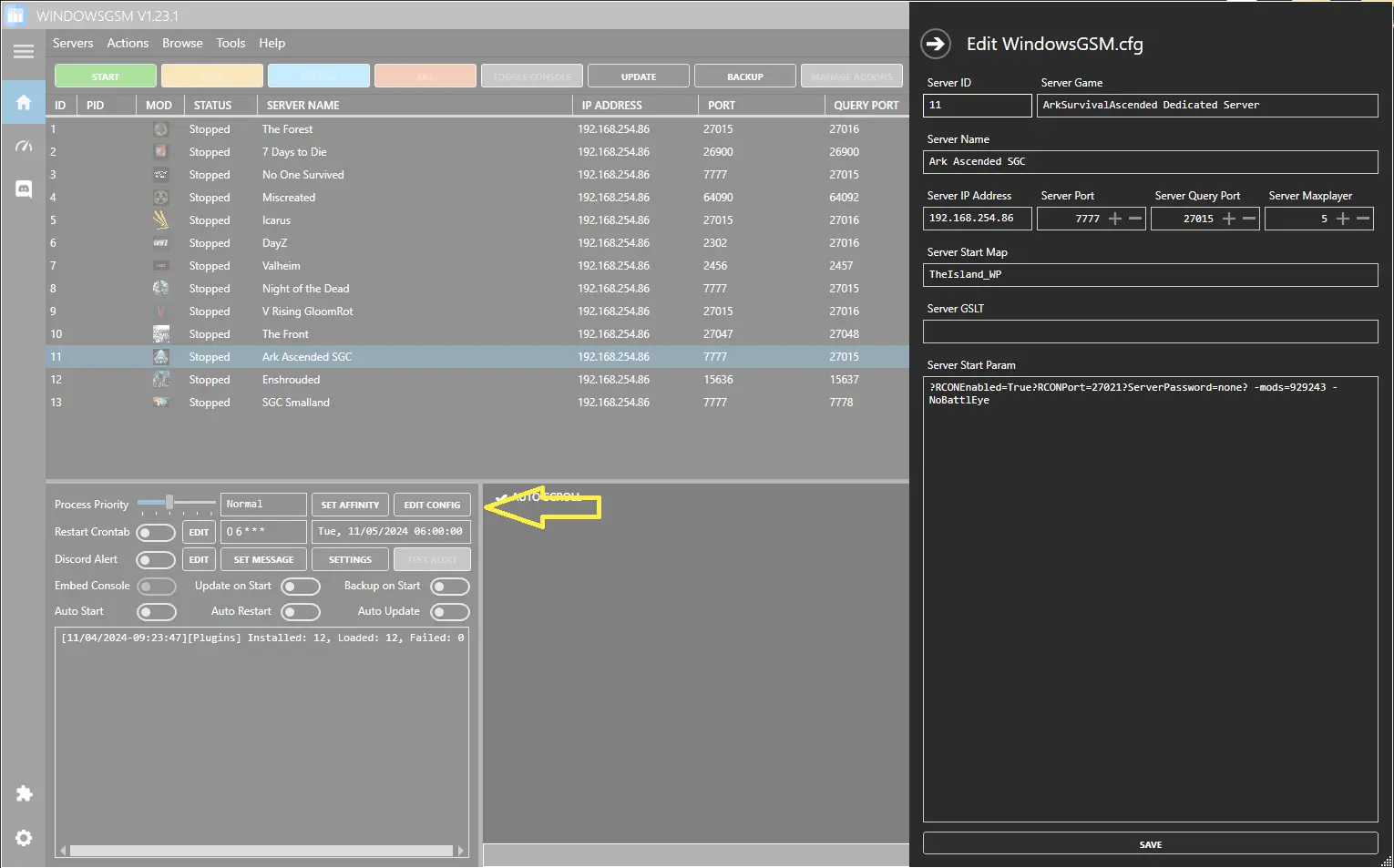Enable Auto Restart toggle
Screen dimensions: 1394x868
point(301,612)
